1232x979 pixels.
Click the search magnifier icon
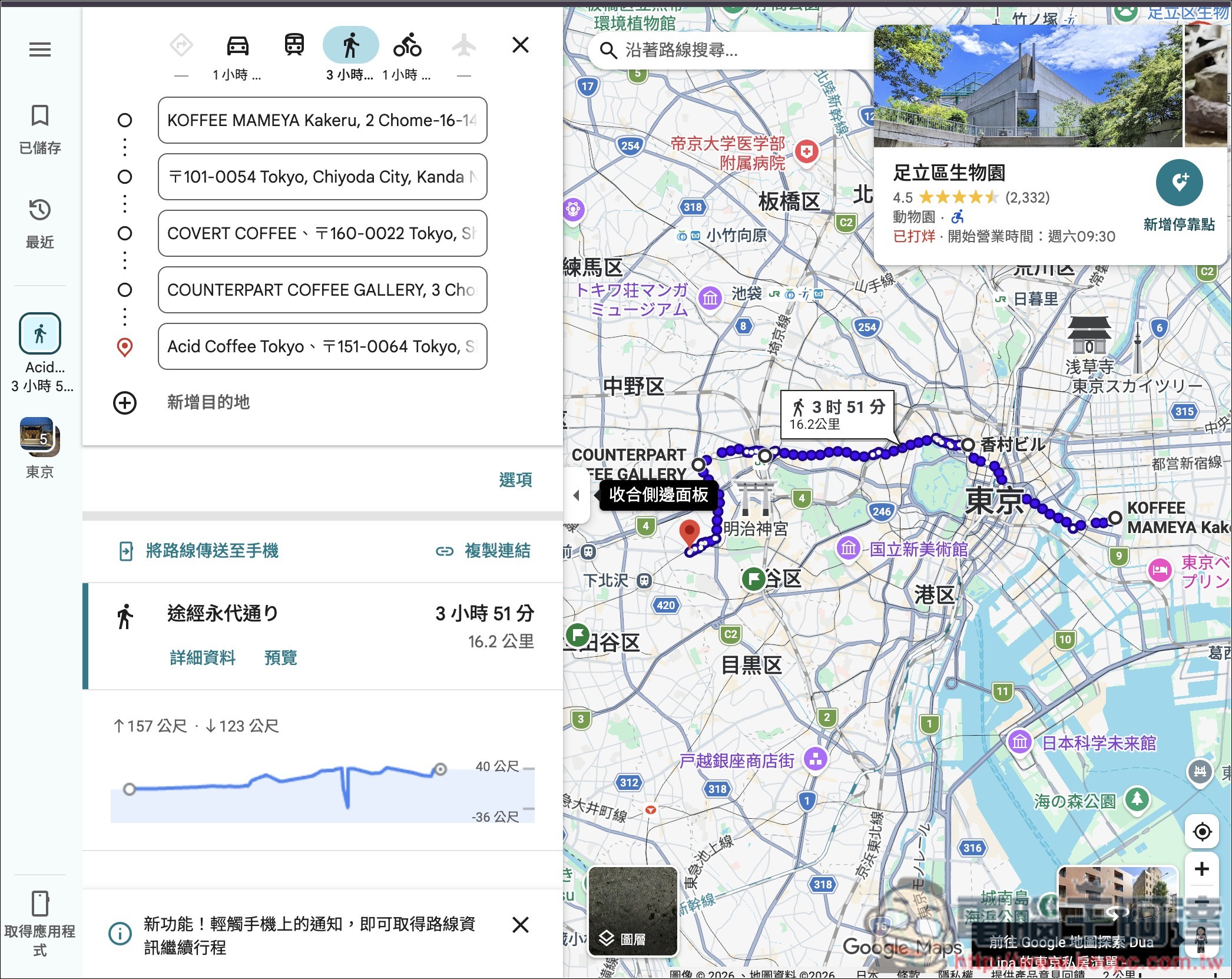point(608,51)
